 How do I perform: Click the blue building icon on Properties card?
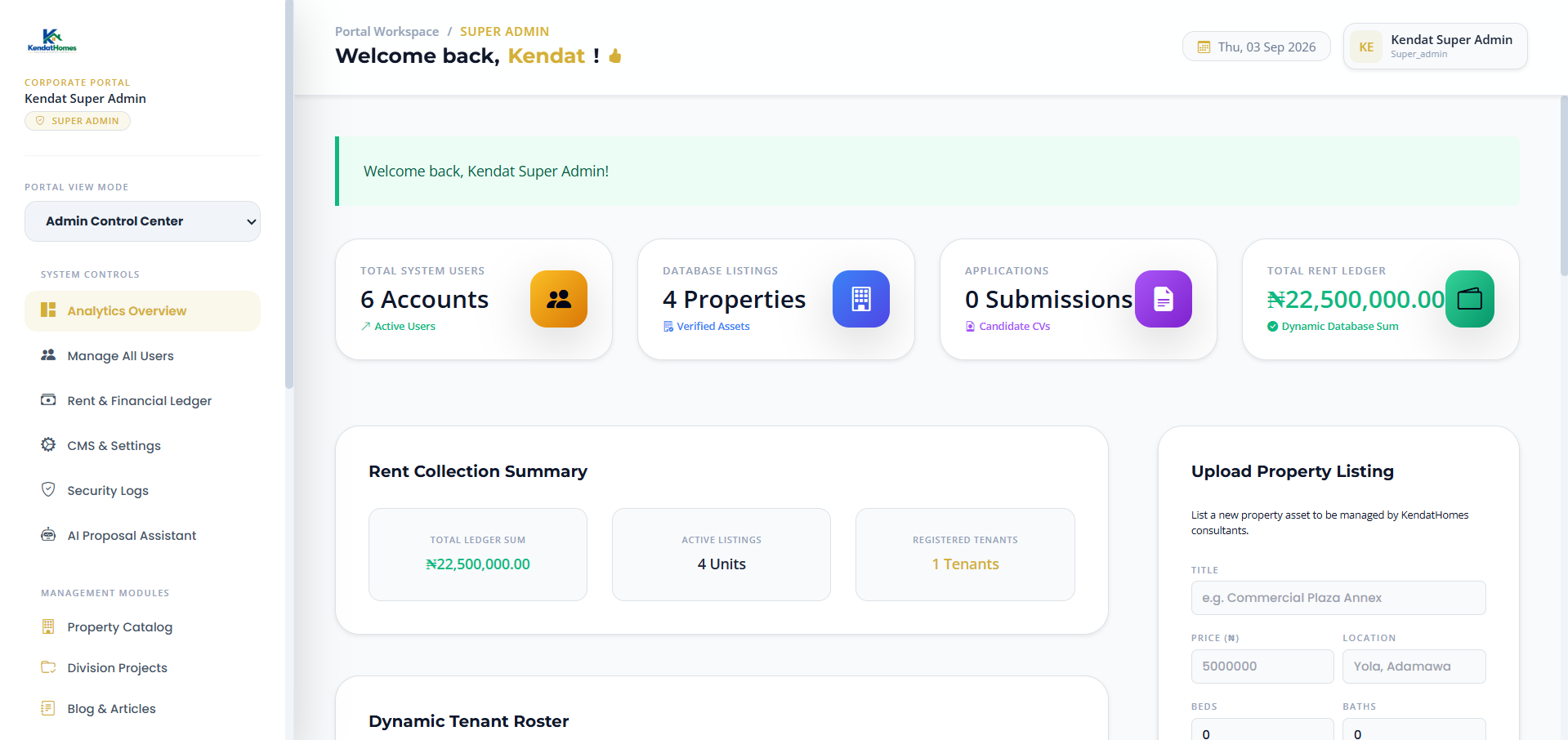861,299
